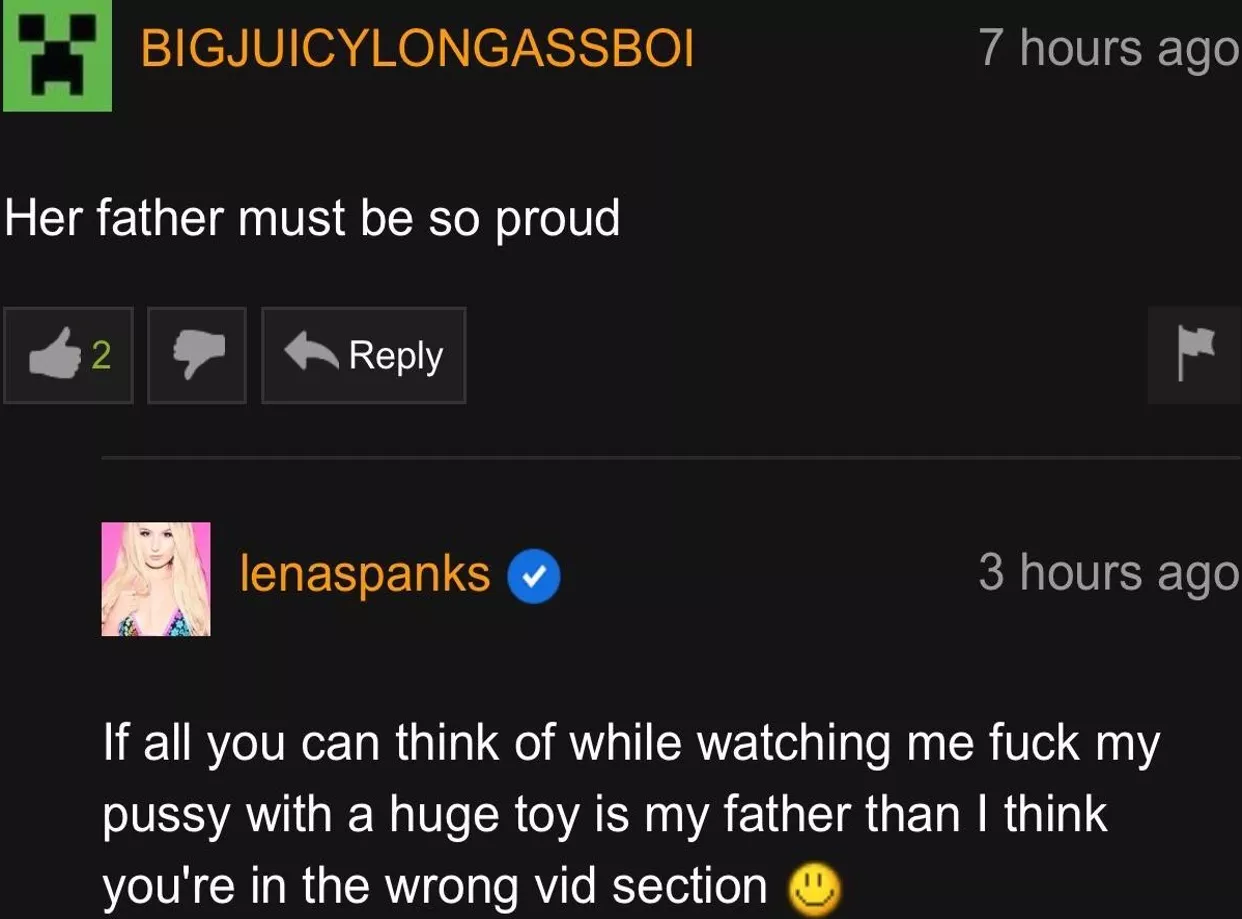The image size is (1242, 919).
Task: Flag the first comment as inappropriate
Action: pos(1195,355)
